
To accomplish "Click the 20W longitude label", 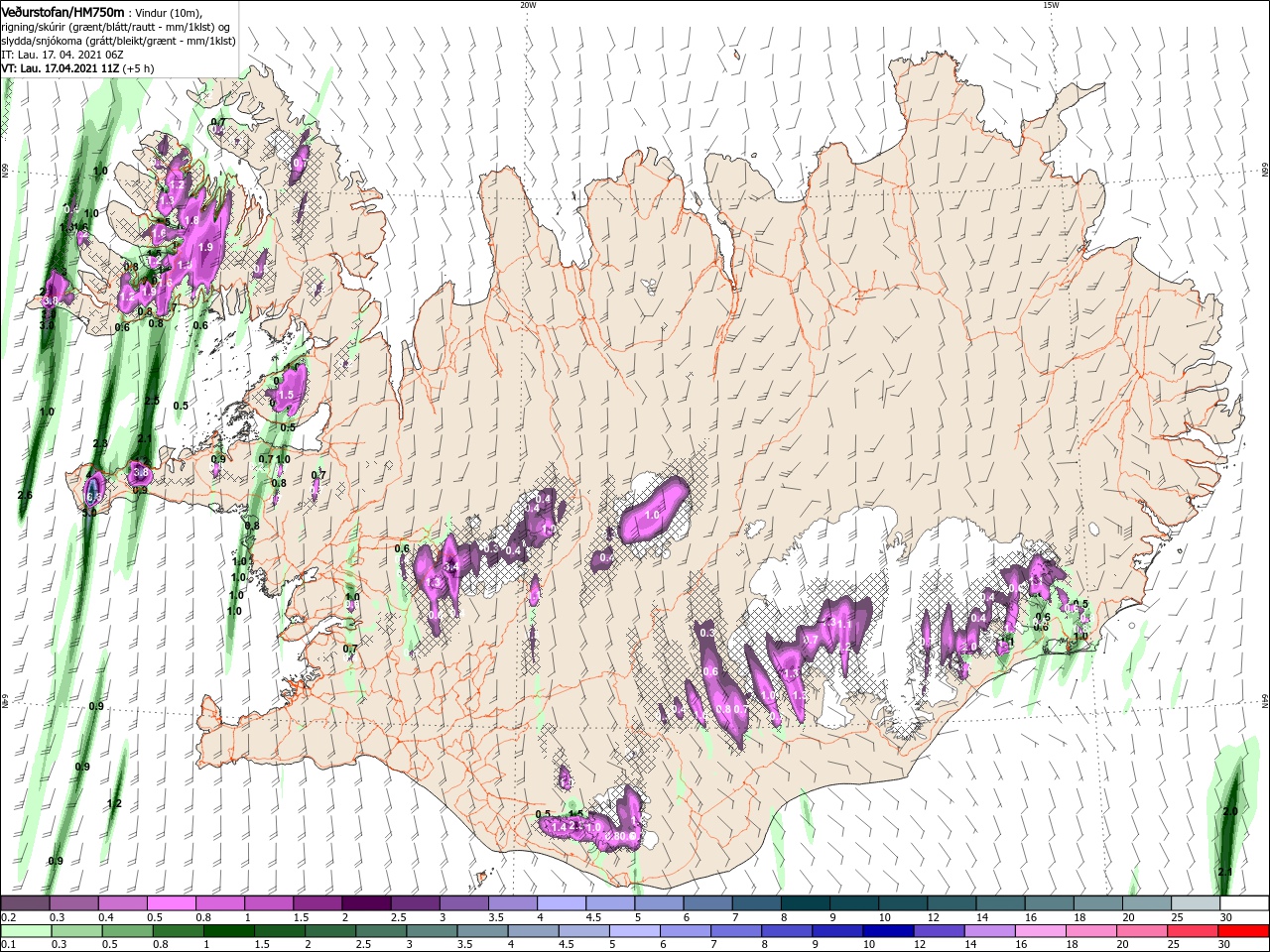I will (x=528, y=5).
